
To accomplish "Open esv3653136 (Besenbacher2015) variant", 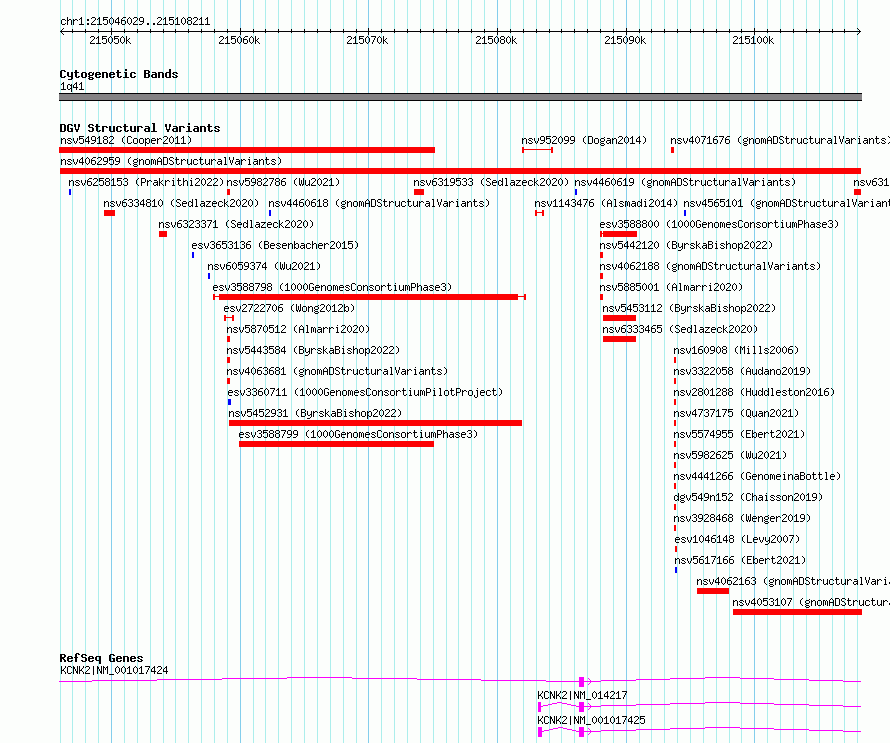I will pyautogui.click(x=275, y=245).
